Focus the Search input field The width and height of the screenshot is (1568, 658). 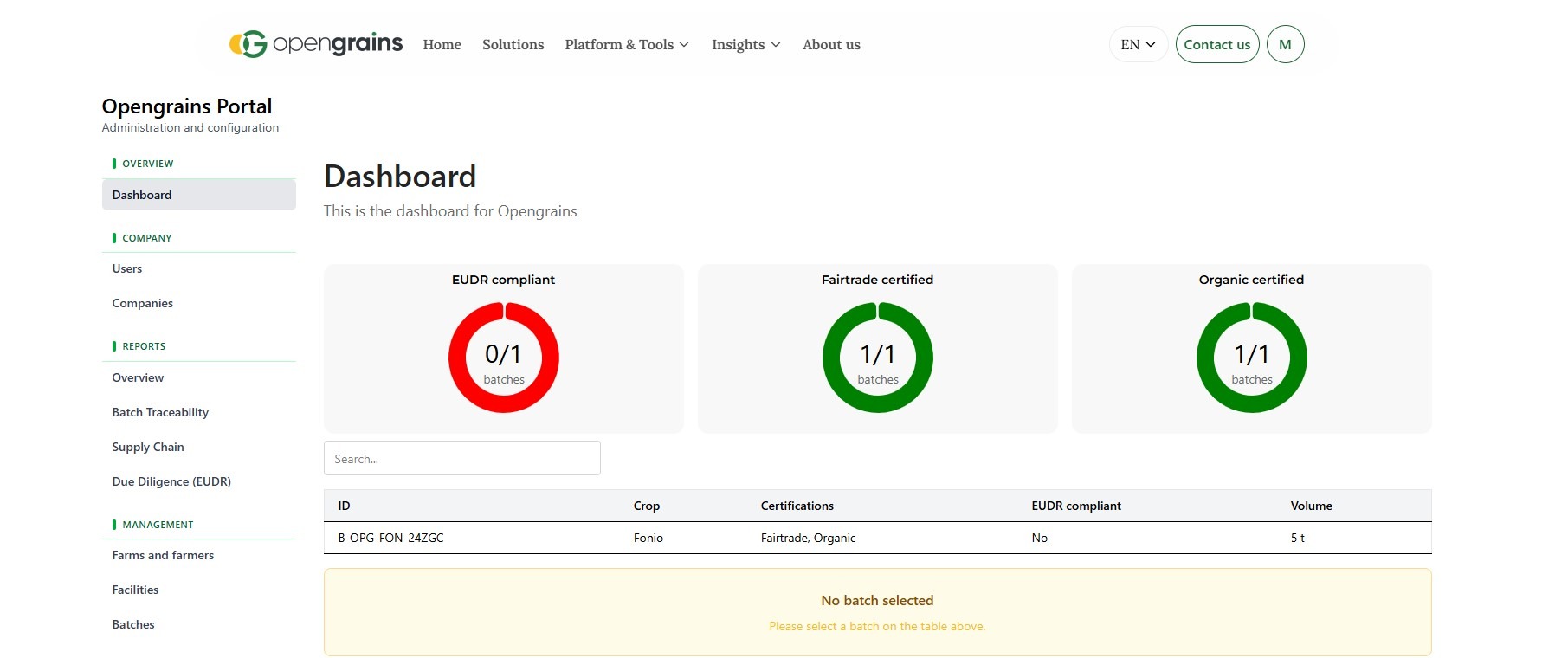pyautogui.click(x=462, y=458)
